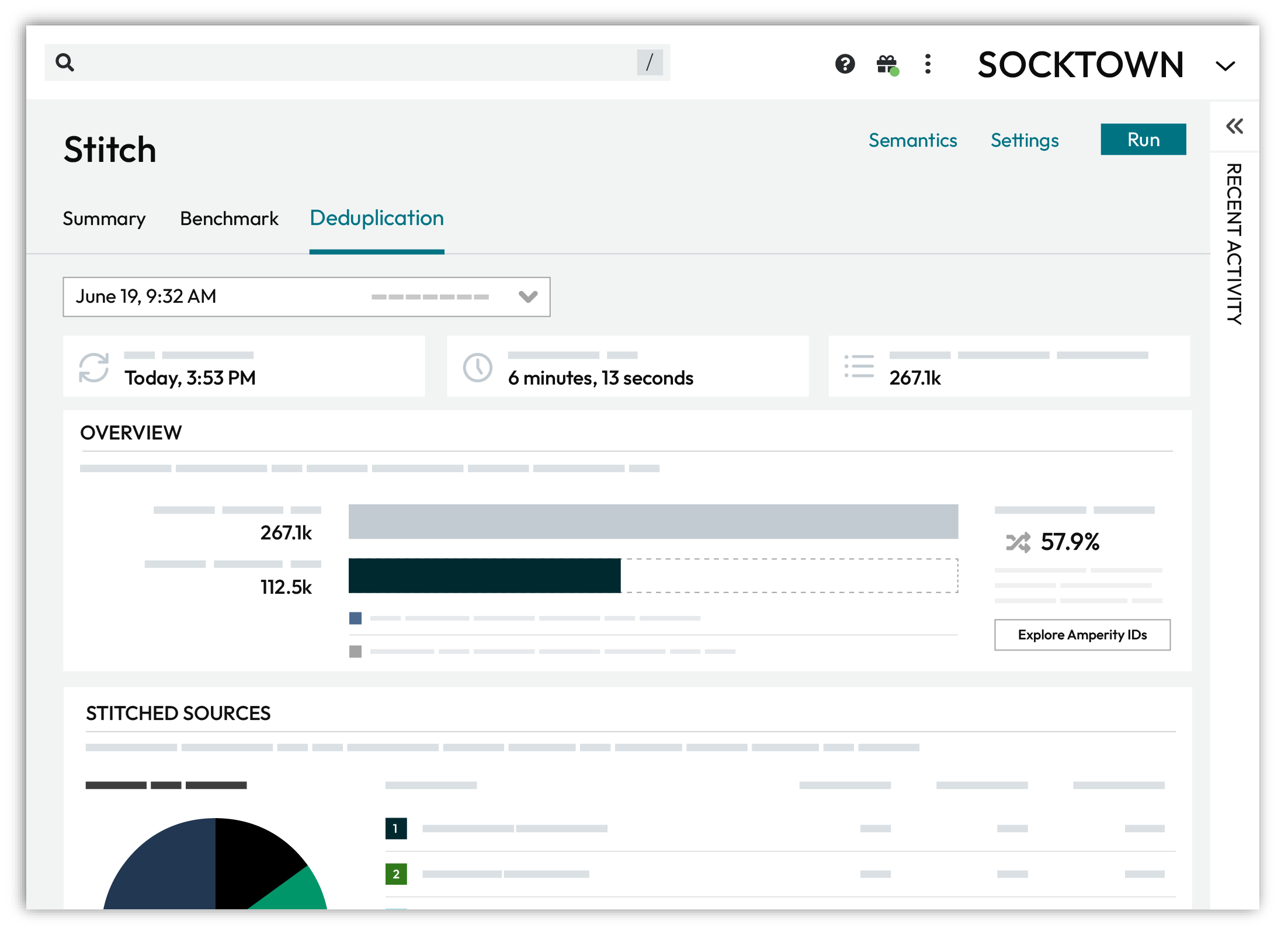Screen dimensions: 1288x935
Task: Toggle the green badge numbered 2
Action: (x=397, y=874)
